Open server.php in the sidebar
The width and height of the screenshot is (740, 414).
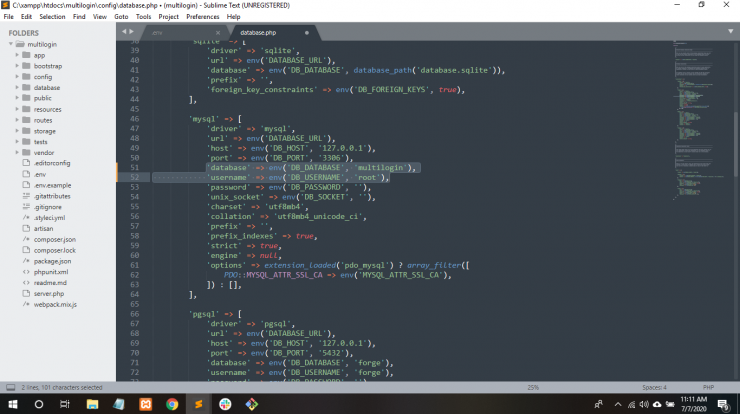(49, 294)
